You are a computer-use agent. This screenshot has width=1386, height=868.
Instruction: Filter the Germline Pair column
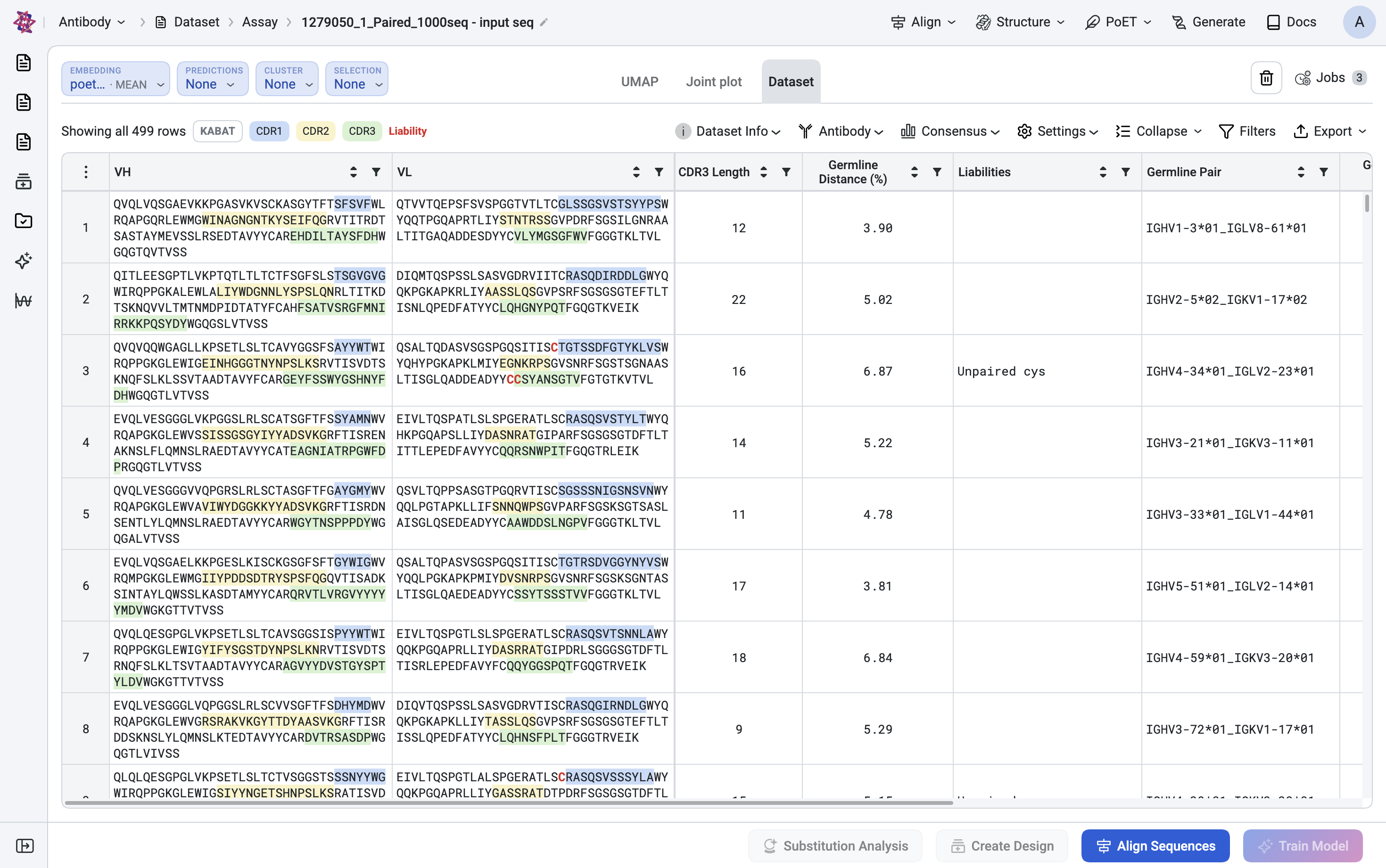click(x=1323, y=172)
